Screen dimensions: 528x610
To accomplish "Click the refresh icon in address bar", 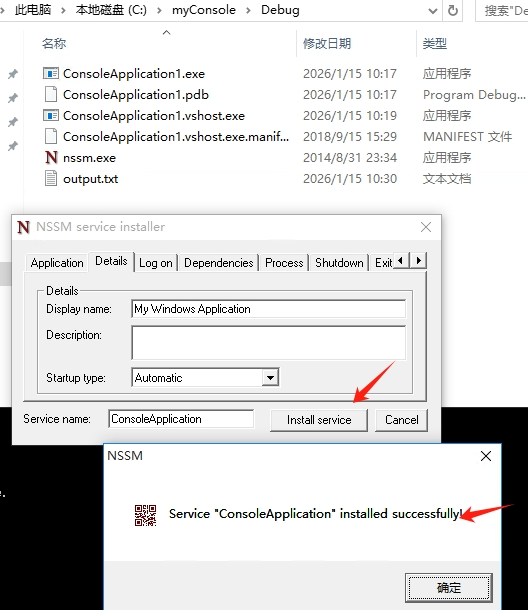I will click(453, 10).
